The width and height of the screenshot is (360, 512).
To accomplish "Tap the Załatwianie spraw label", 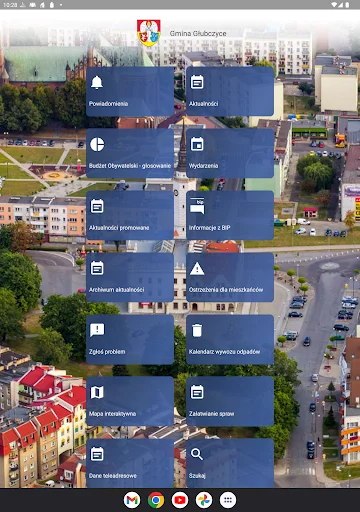I will pyautogui.click(x=212, y=414).
